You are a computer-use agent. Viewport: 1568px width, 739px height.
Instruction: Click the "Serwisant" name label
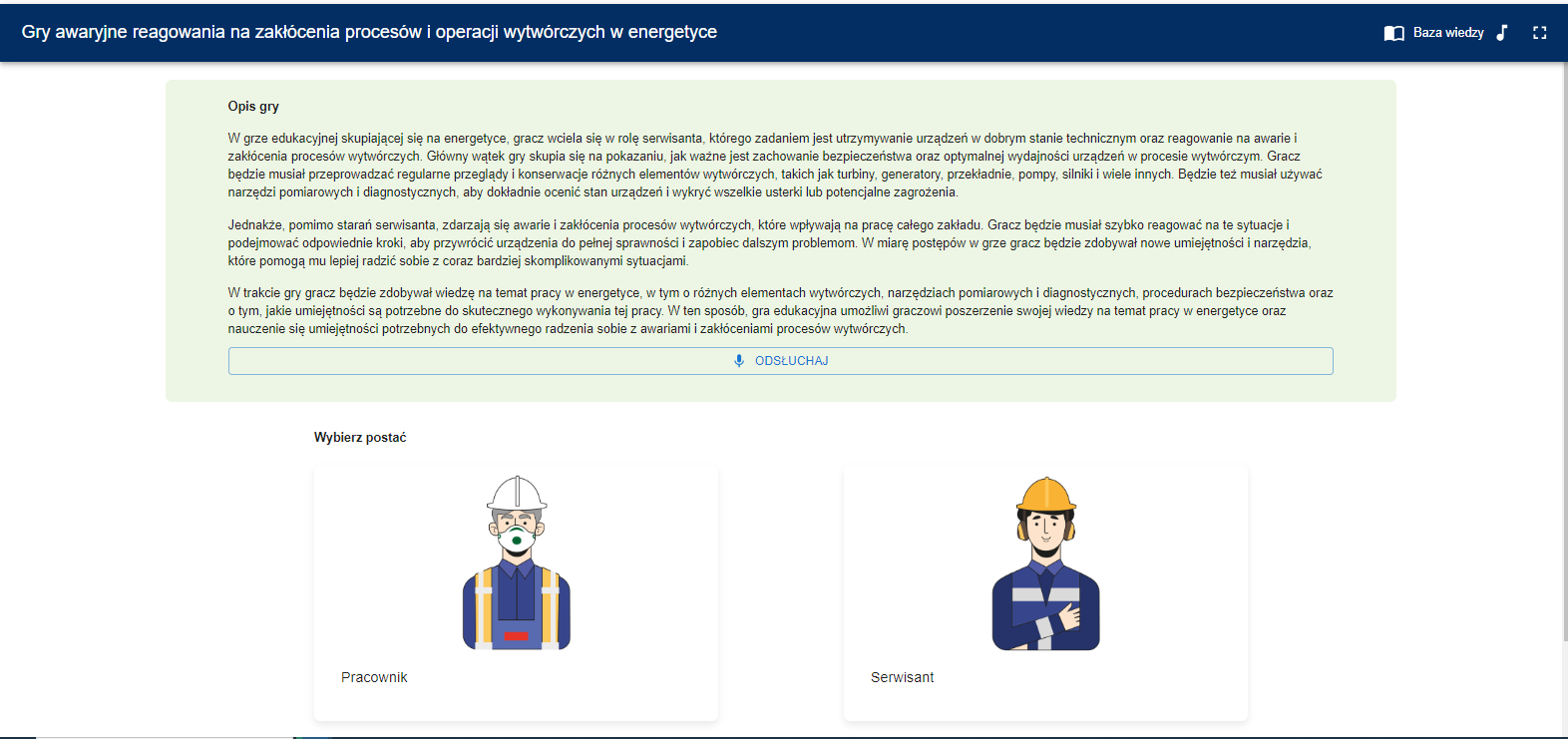(x=902, y=677)
